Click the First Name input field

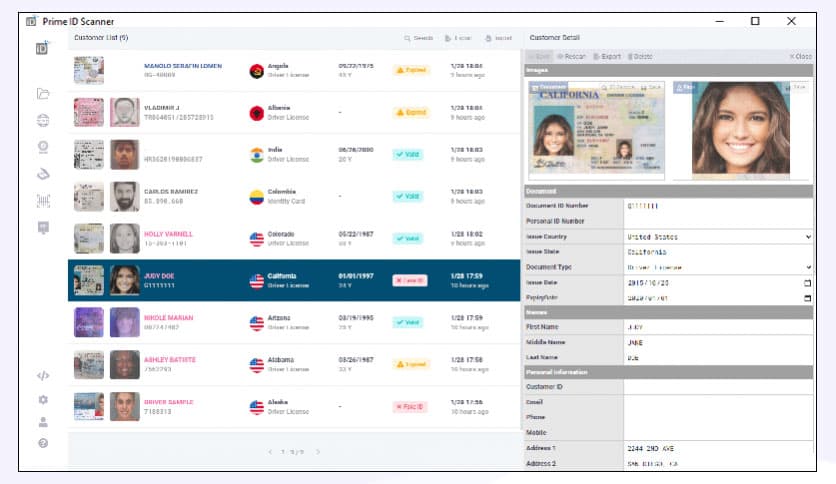click(717, 326)
